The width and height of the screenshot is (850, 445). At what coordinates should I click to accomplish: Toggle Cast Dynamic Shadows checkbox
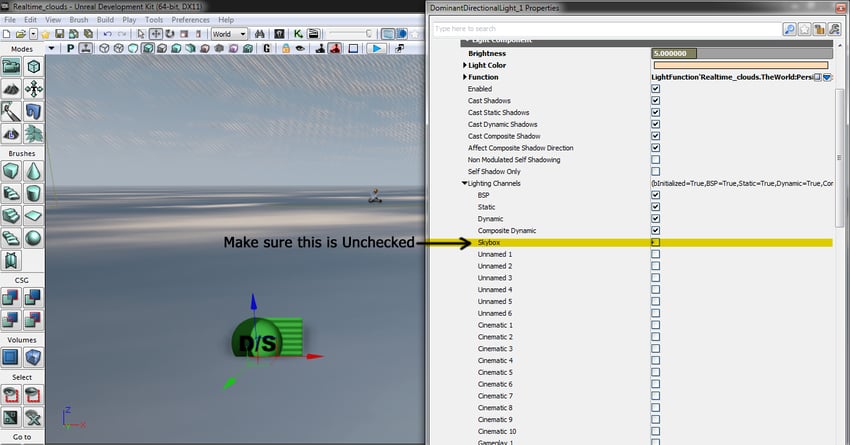[x=655, y=124]
